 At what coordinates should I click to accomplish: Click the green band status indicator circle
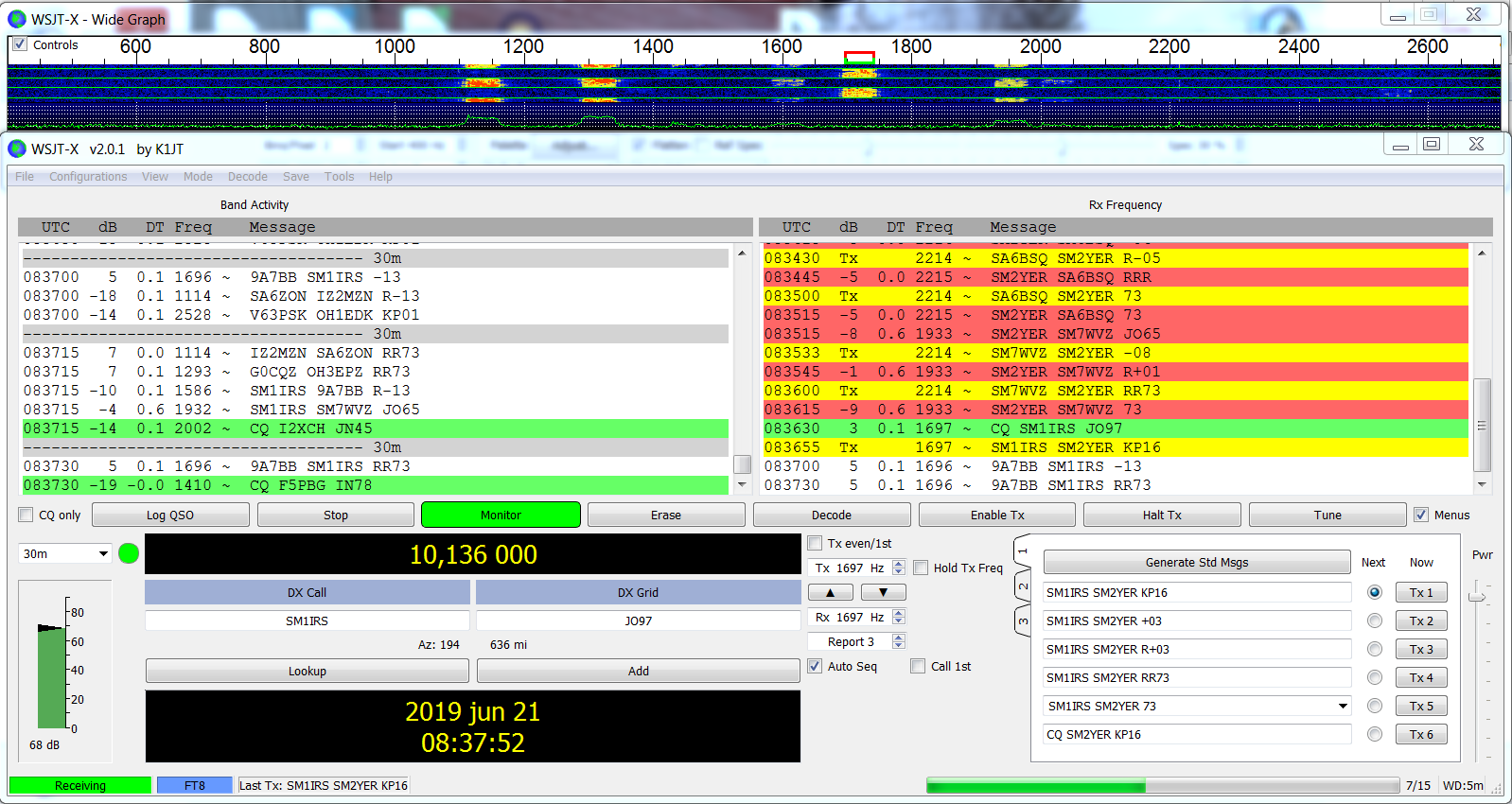[x=129, y=553]
